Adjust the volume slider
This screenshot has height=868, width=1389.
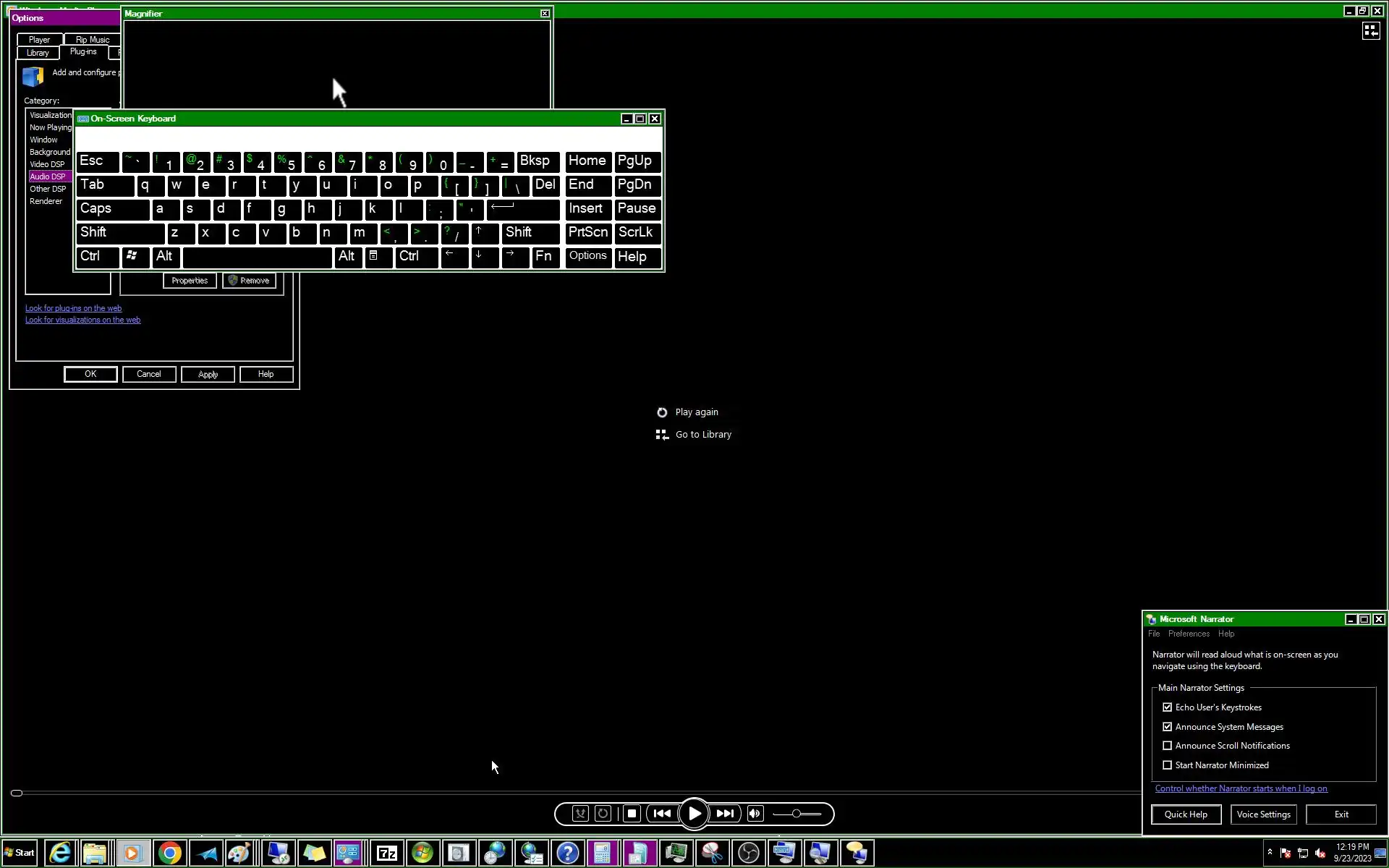pyautogui.click(x=796, y=814)
